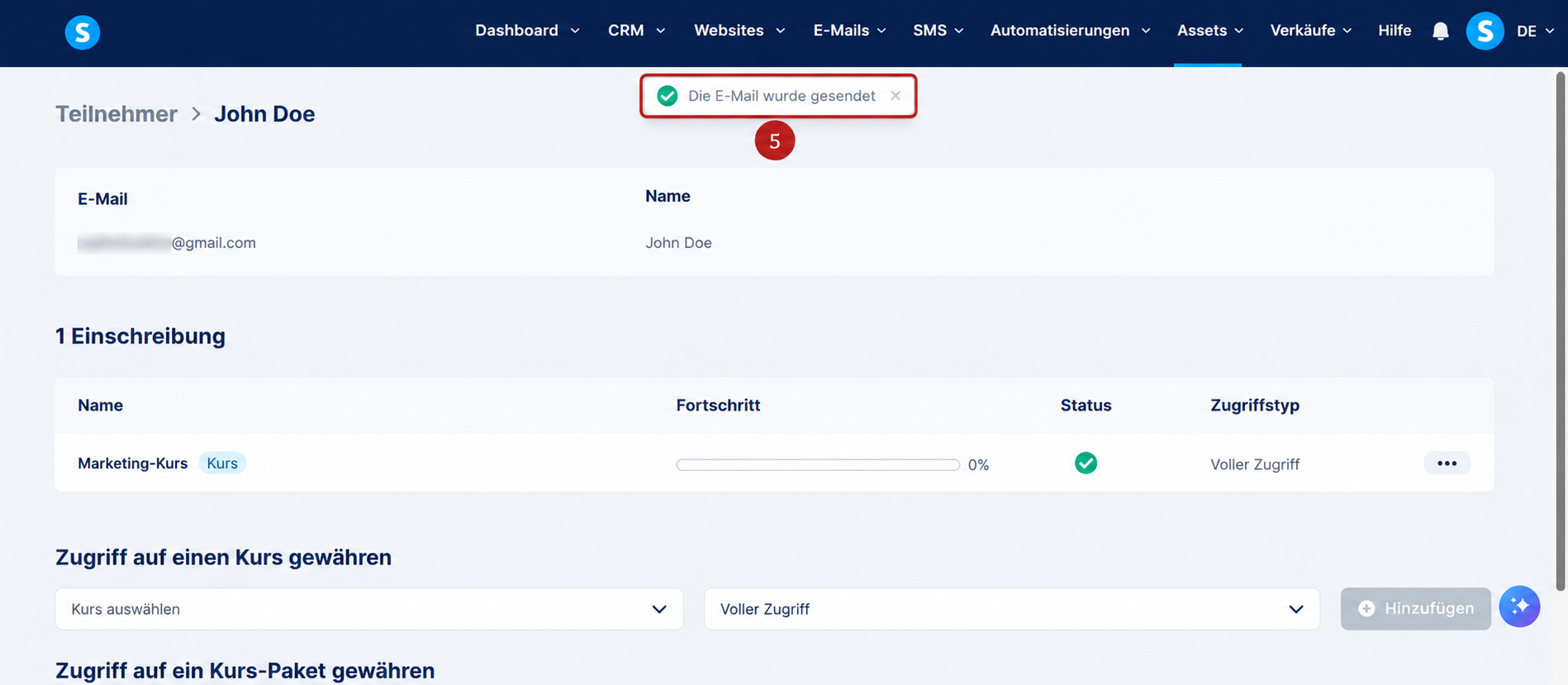Click the green success check icon in the toast
This screenshot has width=1568, height=685.
click(x=668, y=96)
